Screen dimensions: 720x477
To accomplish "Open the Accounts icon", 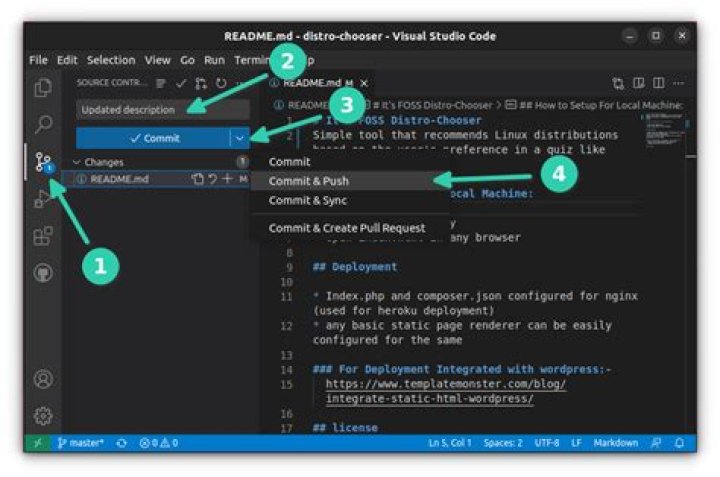I will pos(43,379).
